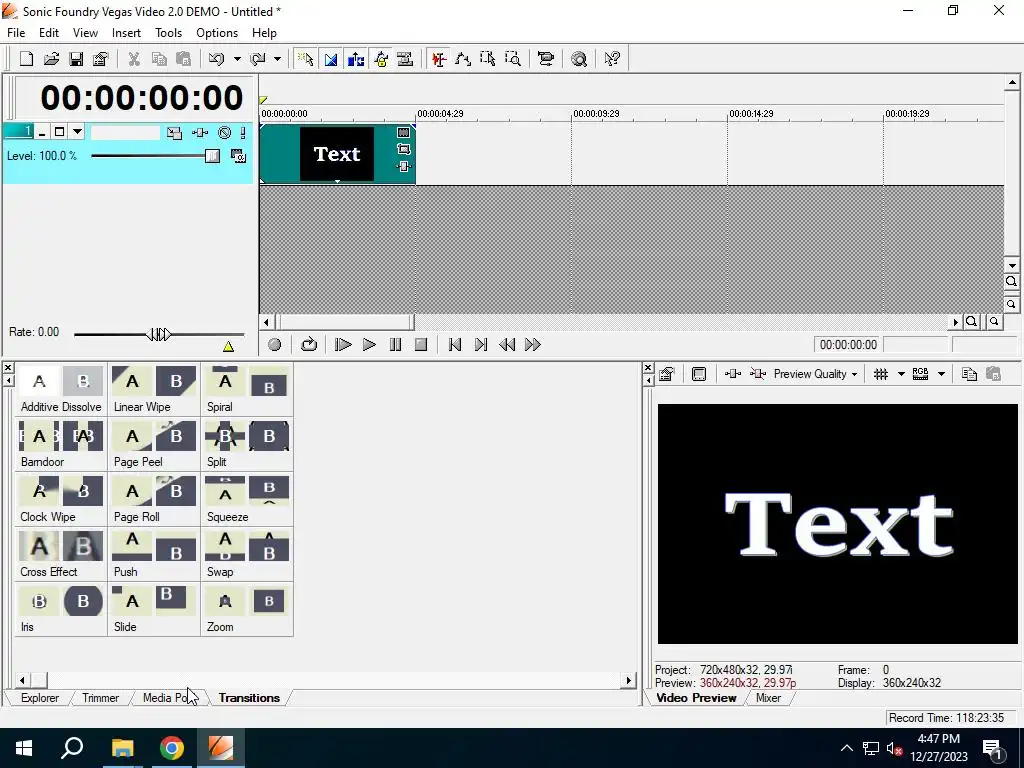Open the Options menu

[x=217, y=33]
